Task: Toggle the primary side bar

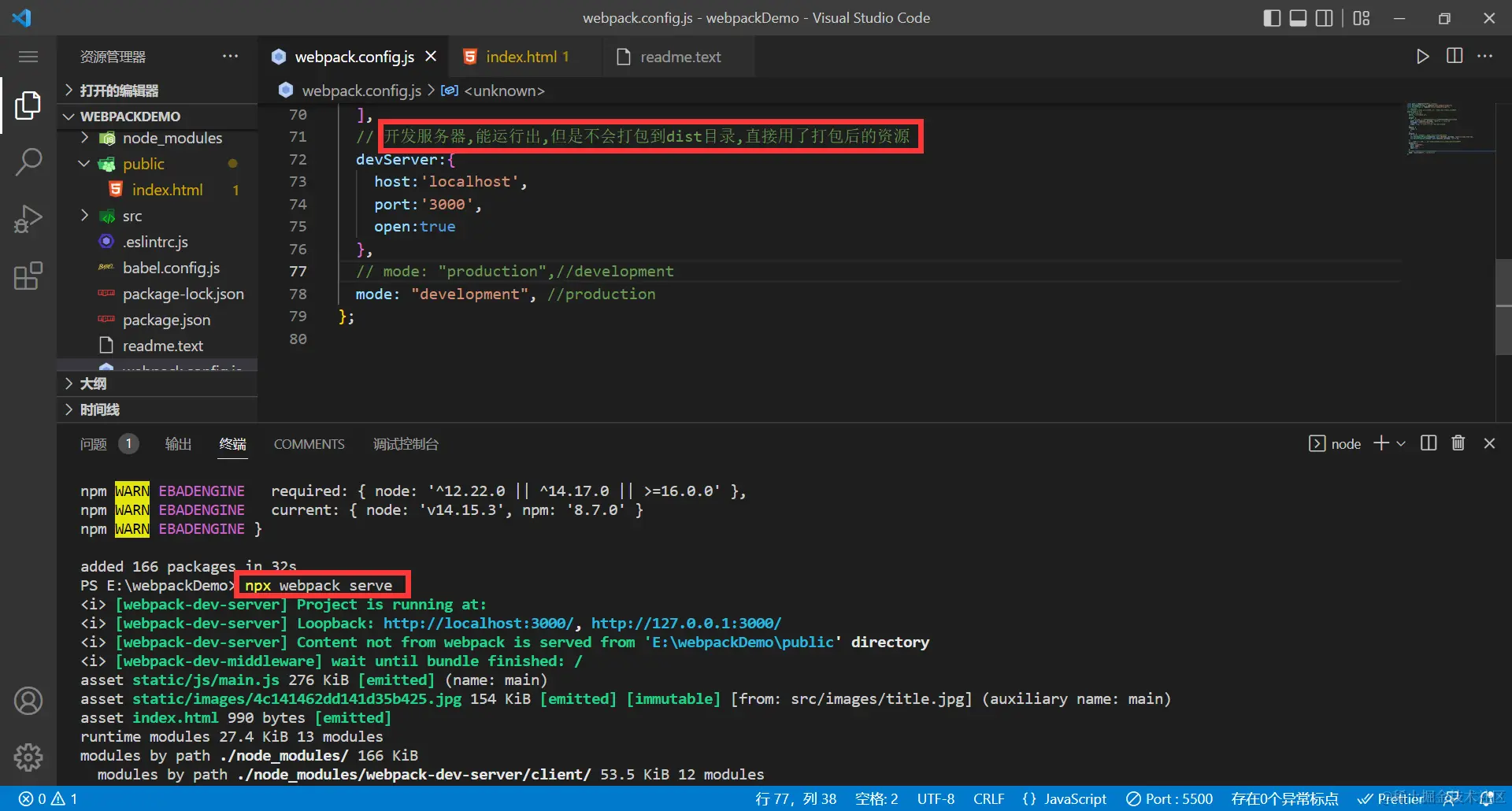Action: pyautogui.click(x=1272, y=18)
